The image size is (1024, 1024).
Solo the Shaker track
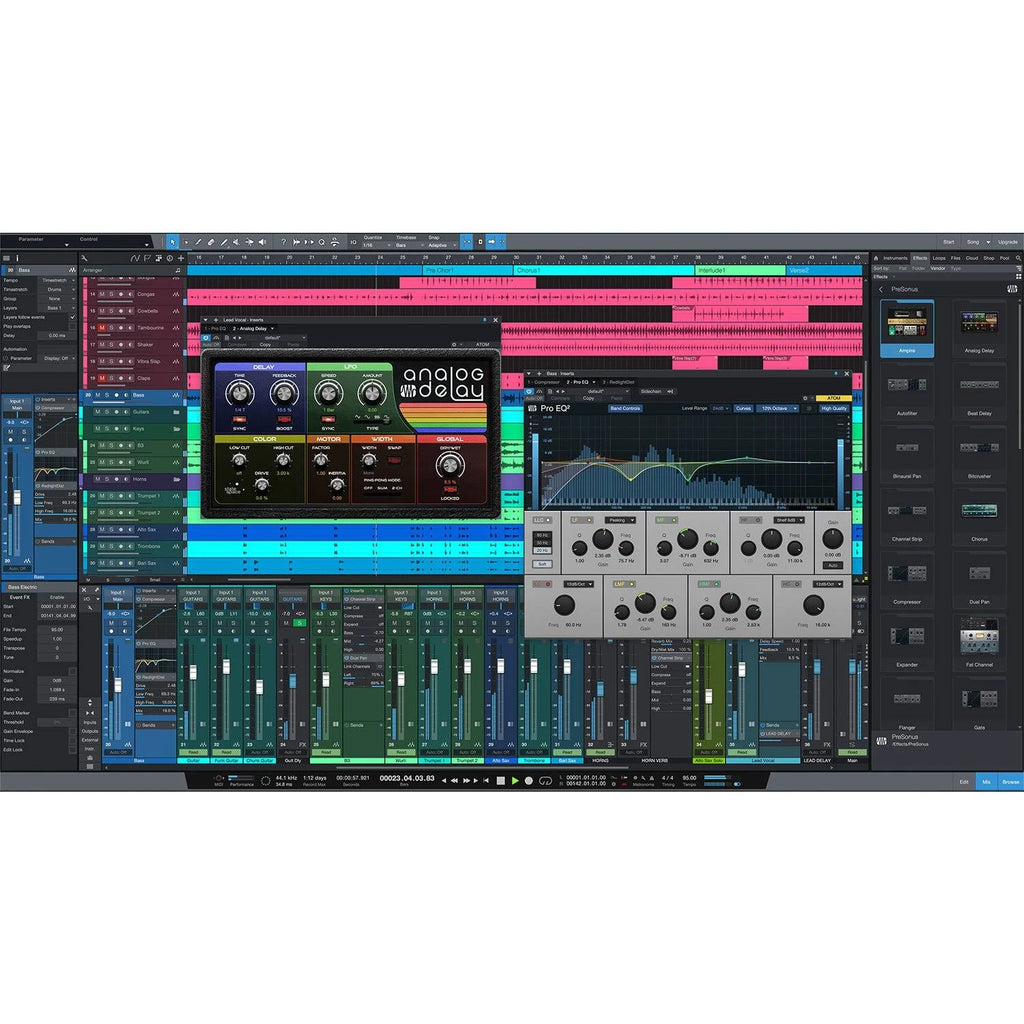[x=111, y=345]
